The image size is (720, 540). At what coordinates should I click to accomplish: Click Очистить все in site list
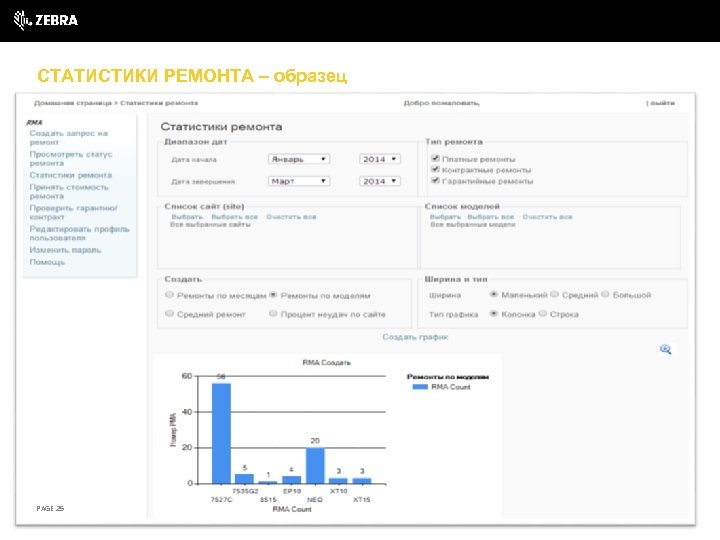[x=291, y=217]
